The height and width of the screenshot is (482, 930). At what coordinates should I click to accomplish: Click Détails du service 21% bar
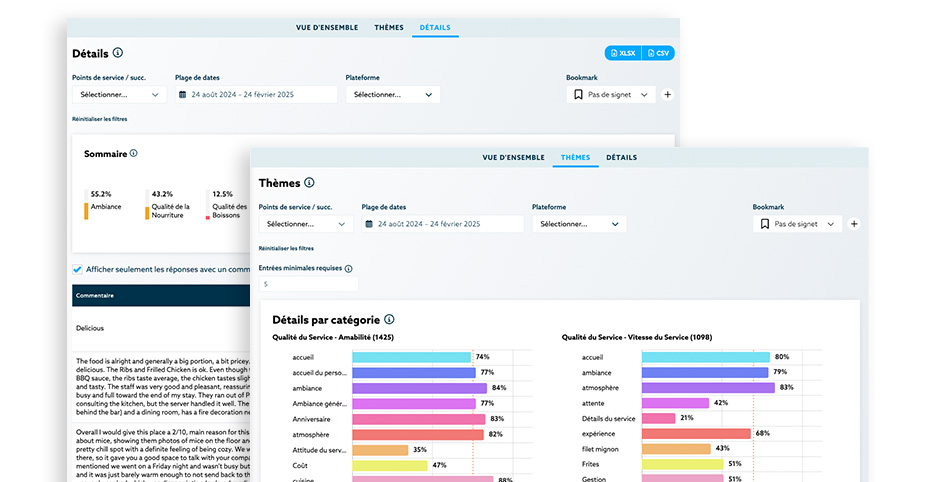(658, 418)
